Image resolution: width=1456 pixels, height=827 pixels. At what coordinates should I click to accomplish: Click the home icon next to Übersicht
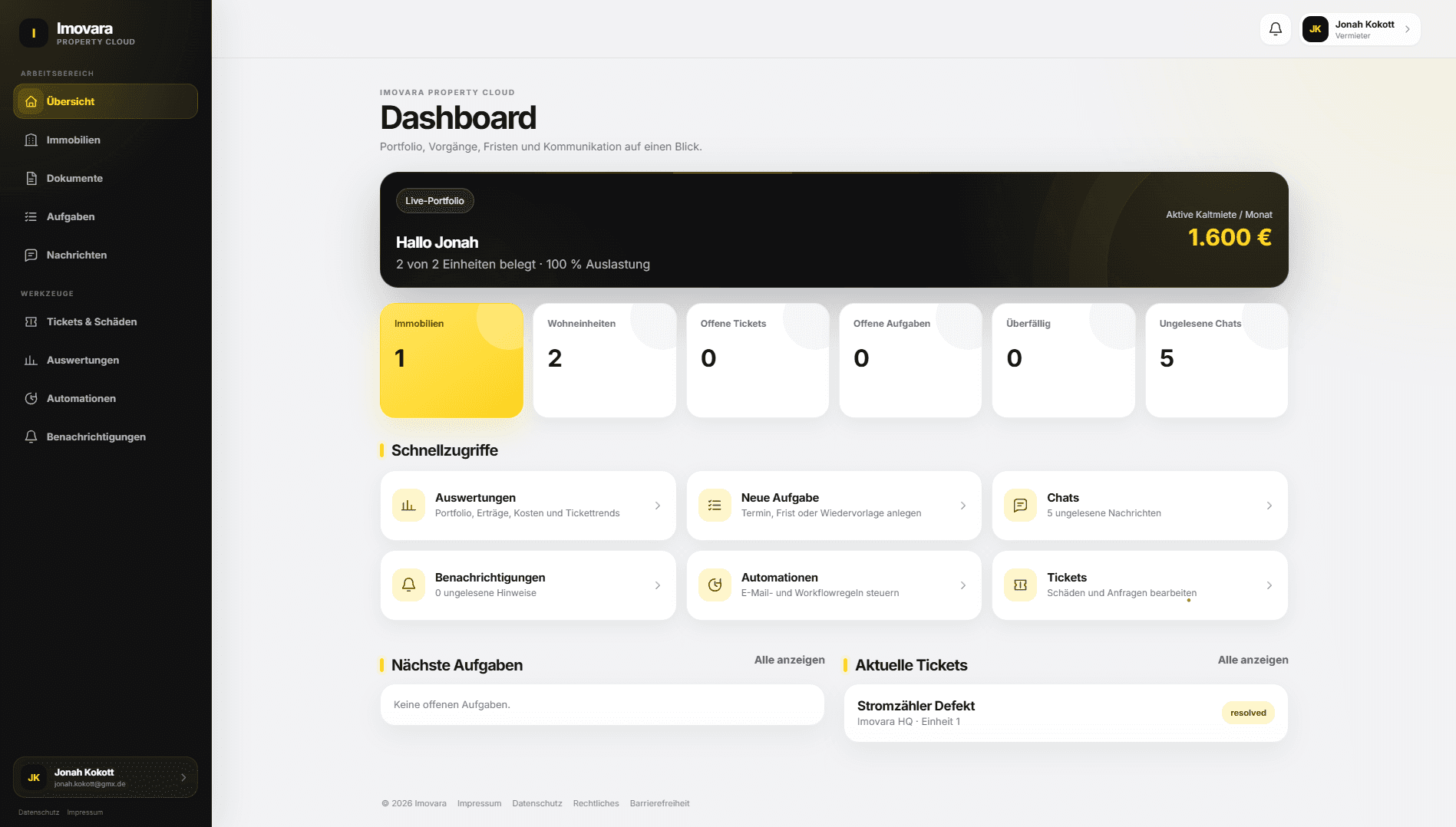[x=31, y=101]
